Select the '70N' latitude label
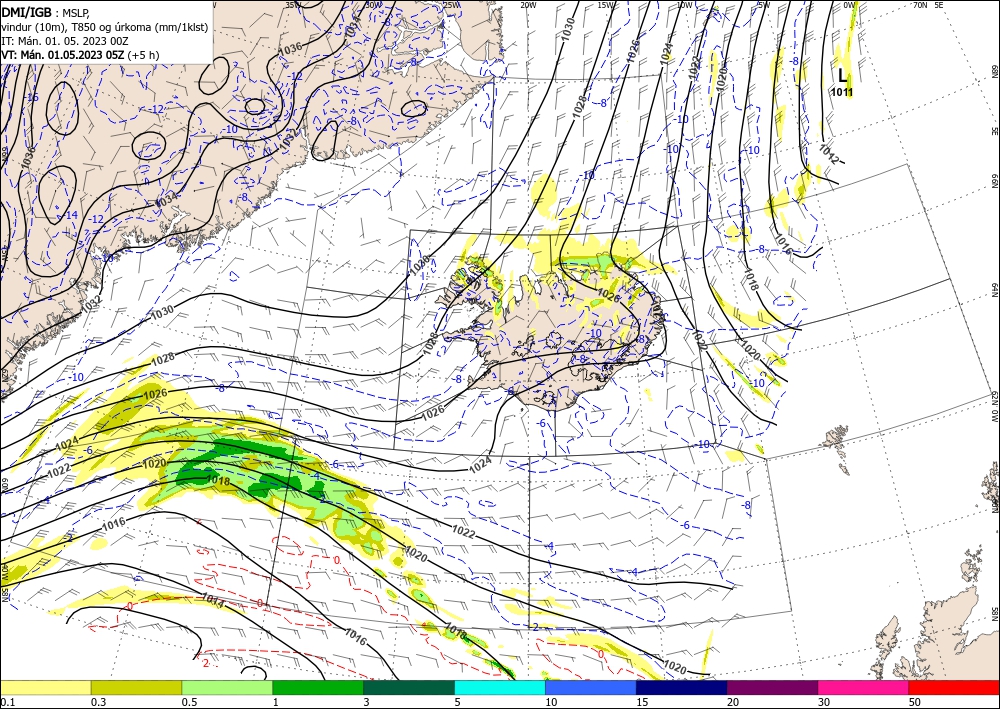Viewport: 1000px width, 709px height. click(x=920, y=5)
